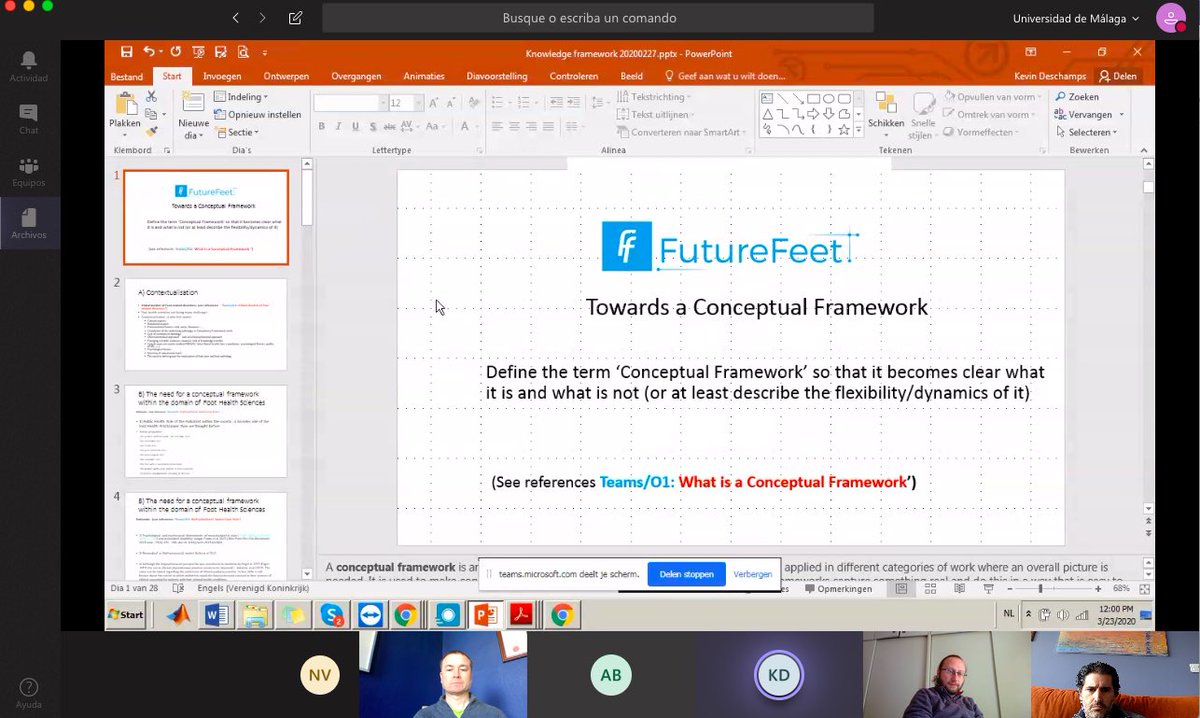Select slide 2 Contextualisation thumbnail
The height and width of the screenshot is (718, 1200).
pos(206,324)
